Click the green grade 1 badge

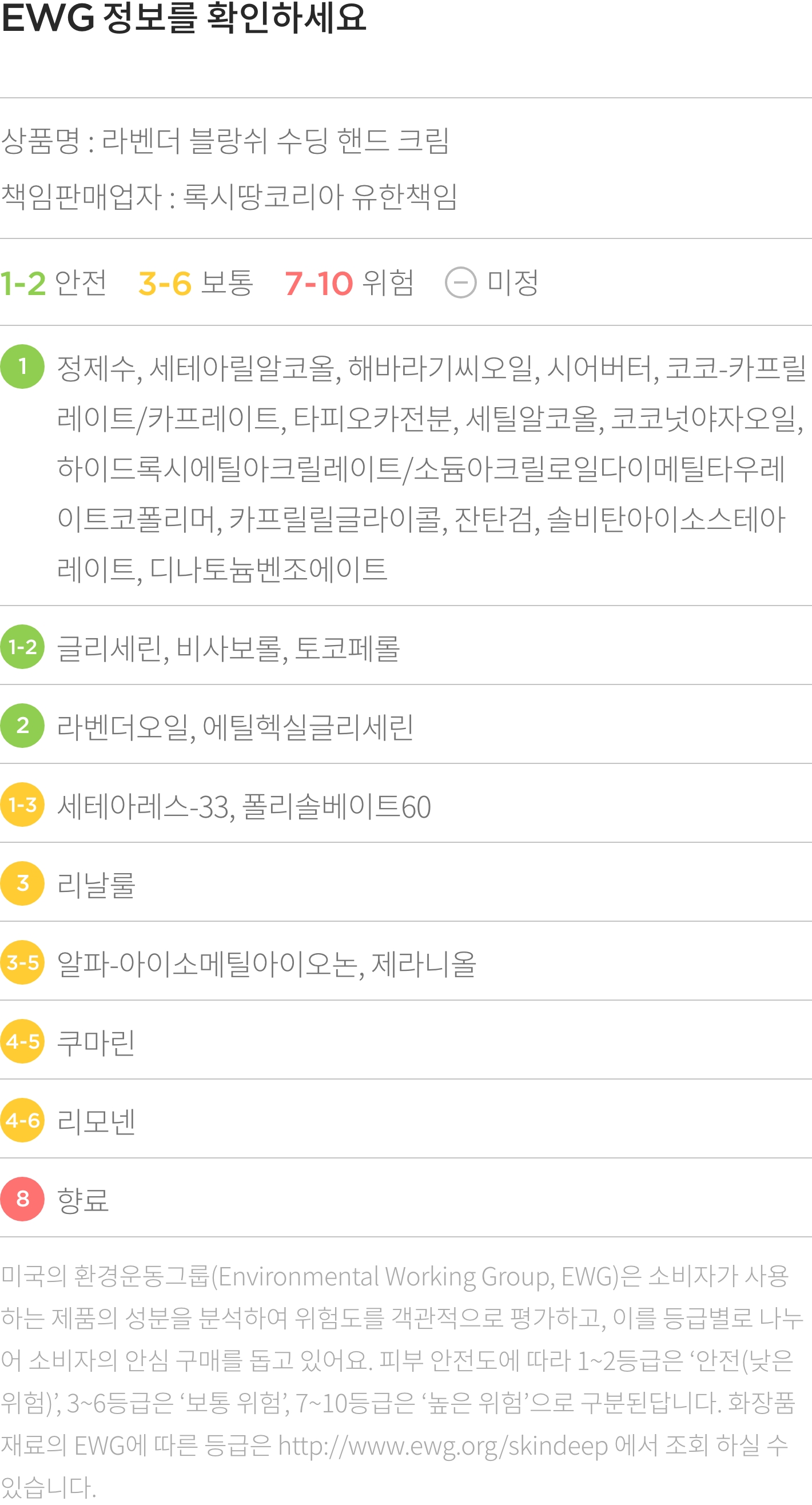tap(22, 367)
